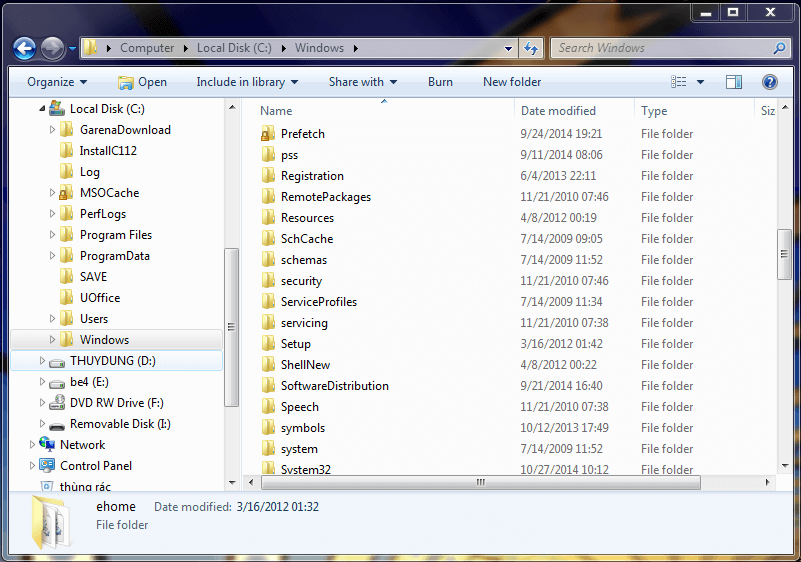Click the Recycle Bin icon labeled thùng rác
This screenshot has width=801, height=562.
[x=46, y=487]
